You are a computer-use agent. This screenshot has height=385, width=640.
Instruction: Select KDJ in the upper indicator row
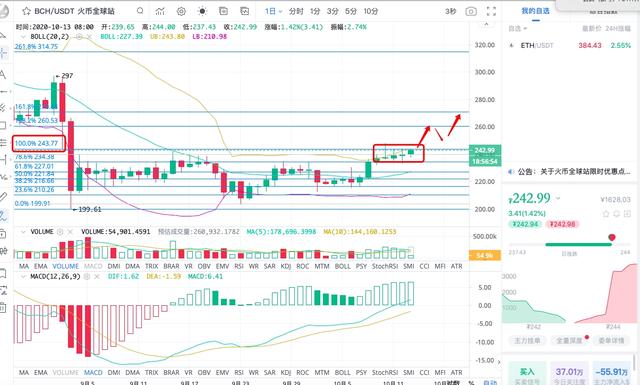[286, 266]
